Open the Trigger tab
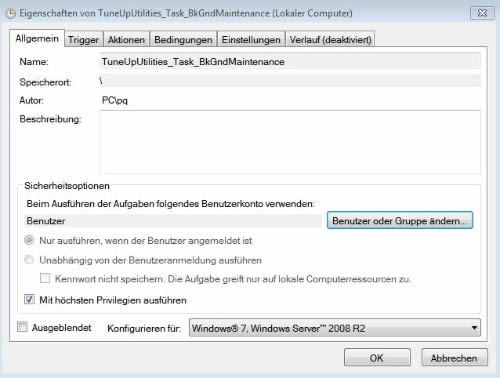500x378 pixels. point(83,40)
